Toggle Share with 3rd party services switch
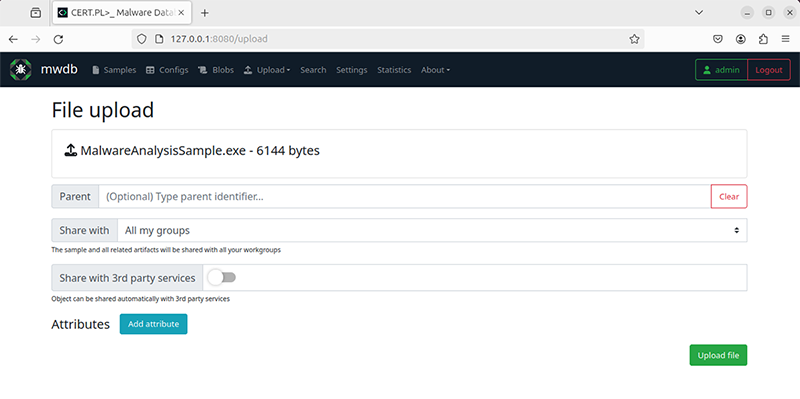 pyautogui.click(x=222, y=278)
